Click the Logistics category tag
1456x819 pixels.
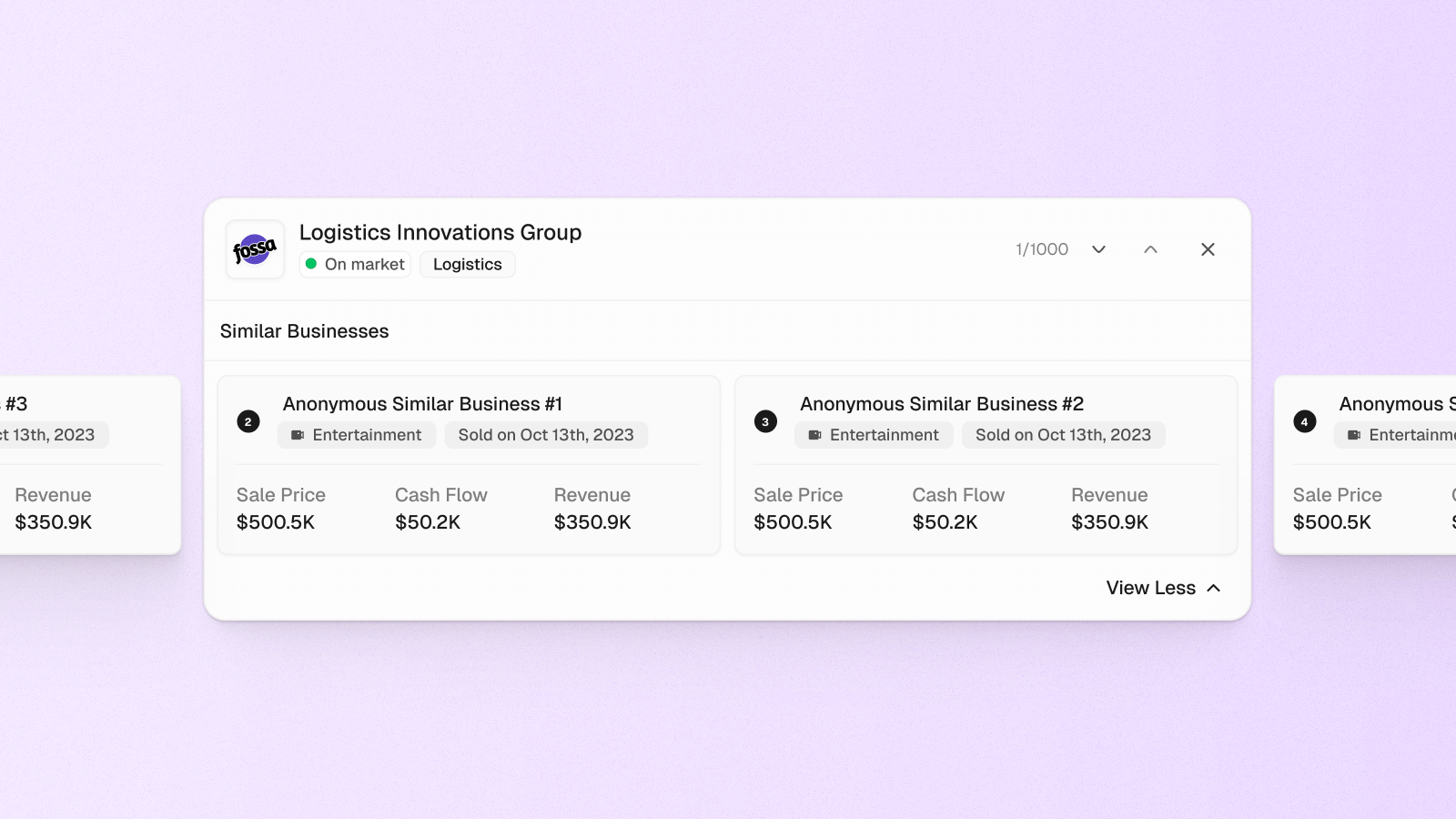(x=468, y=264)
